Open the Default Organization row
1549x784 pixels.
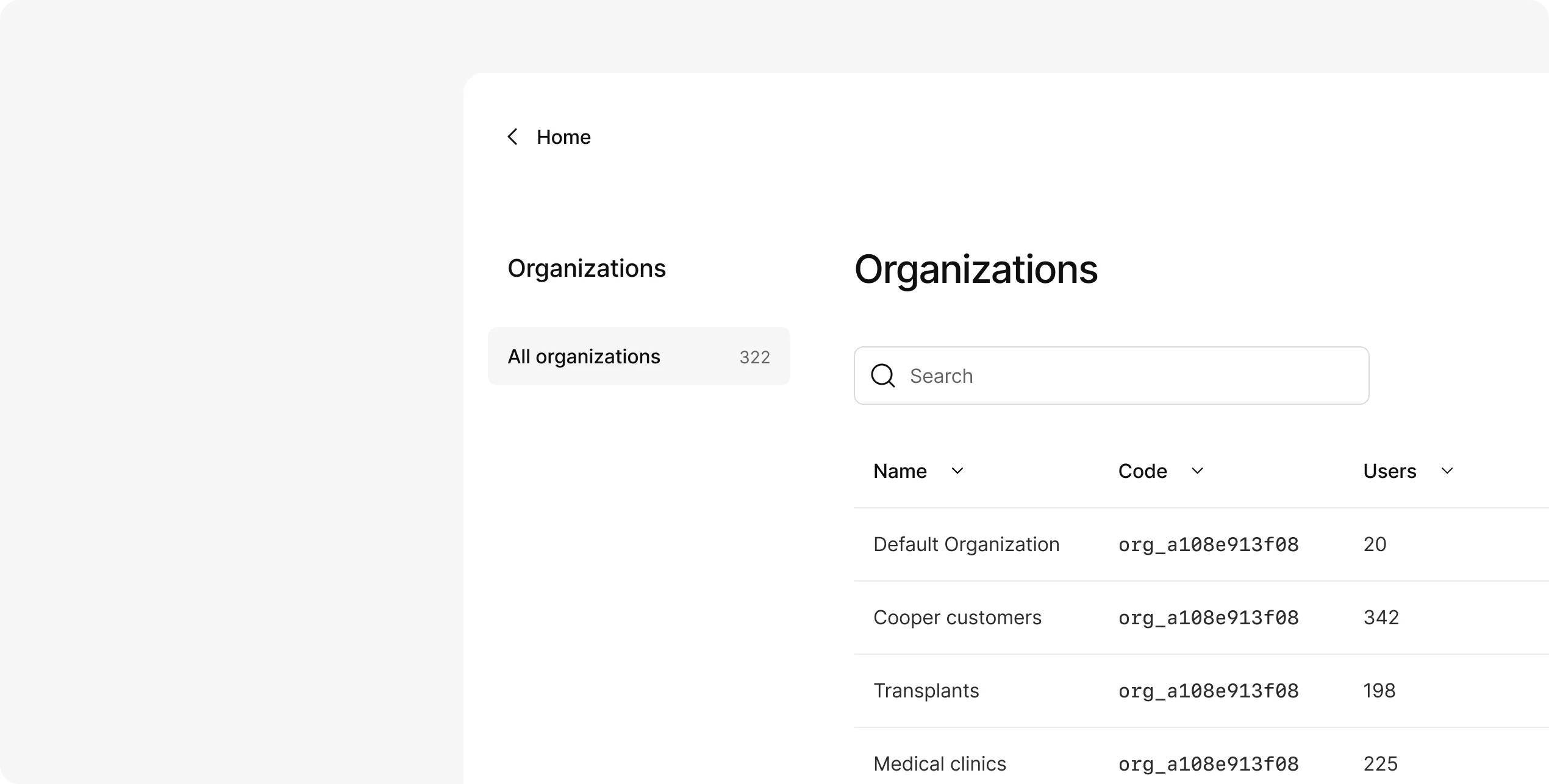[967, 544]
